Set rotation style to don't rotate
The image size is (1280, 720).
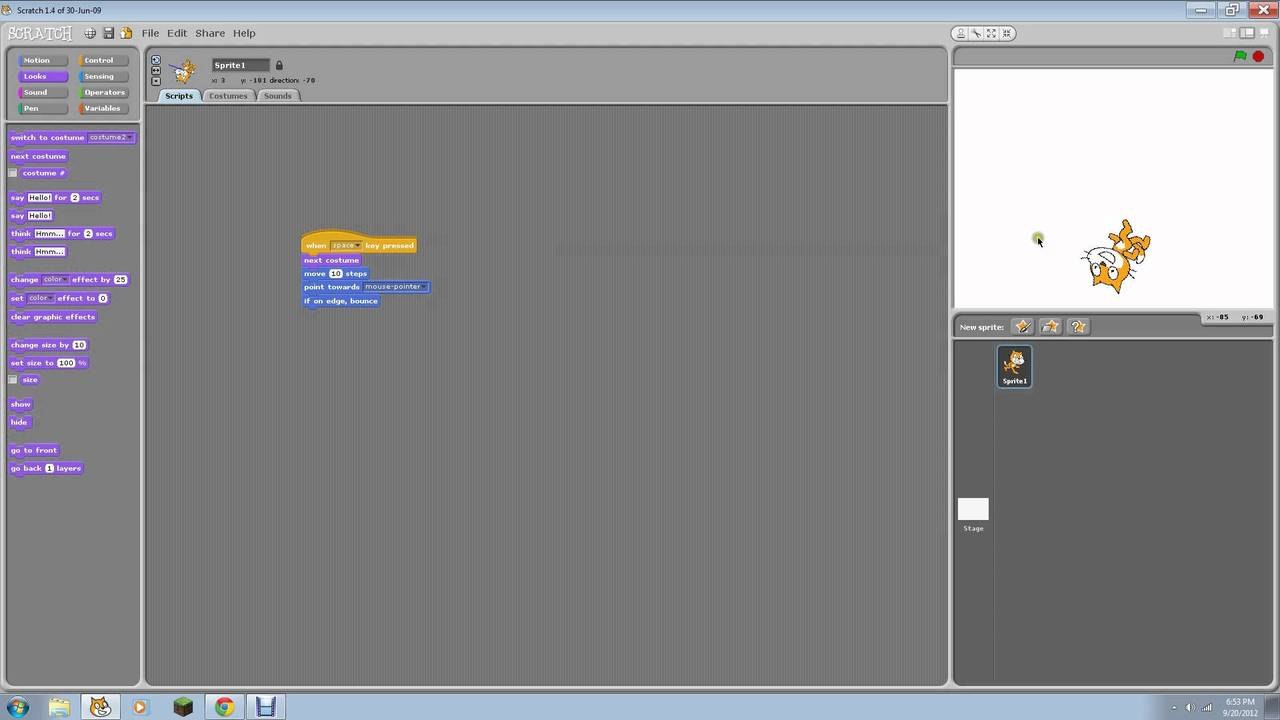(x=156, y=80)
